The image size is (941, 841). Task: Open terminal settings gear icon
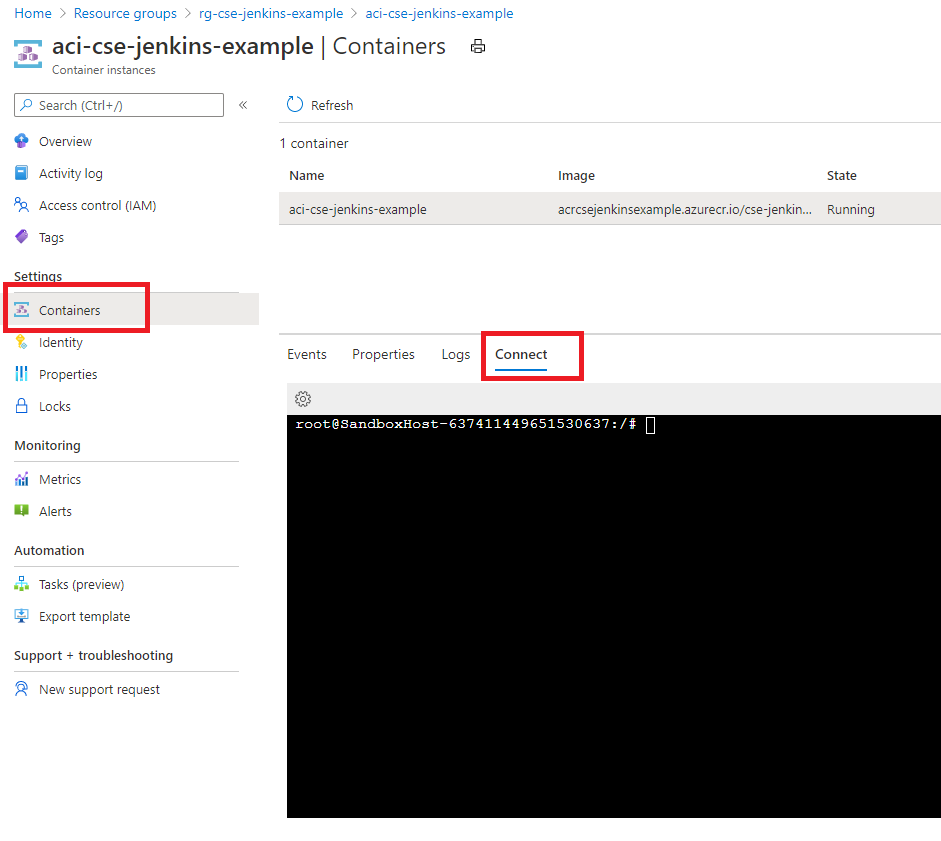pos(303,399)
